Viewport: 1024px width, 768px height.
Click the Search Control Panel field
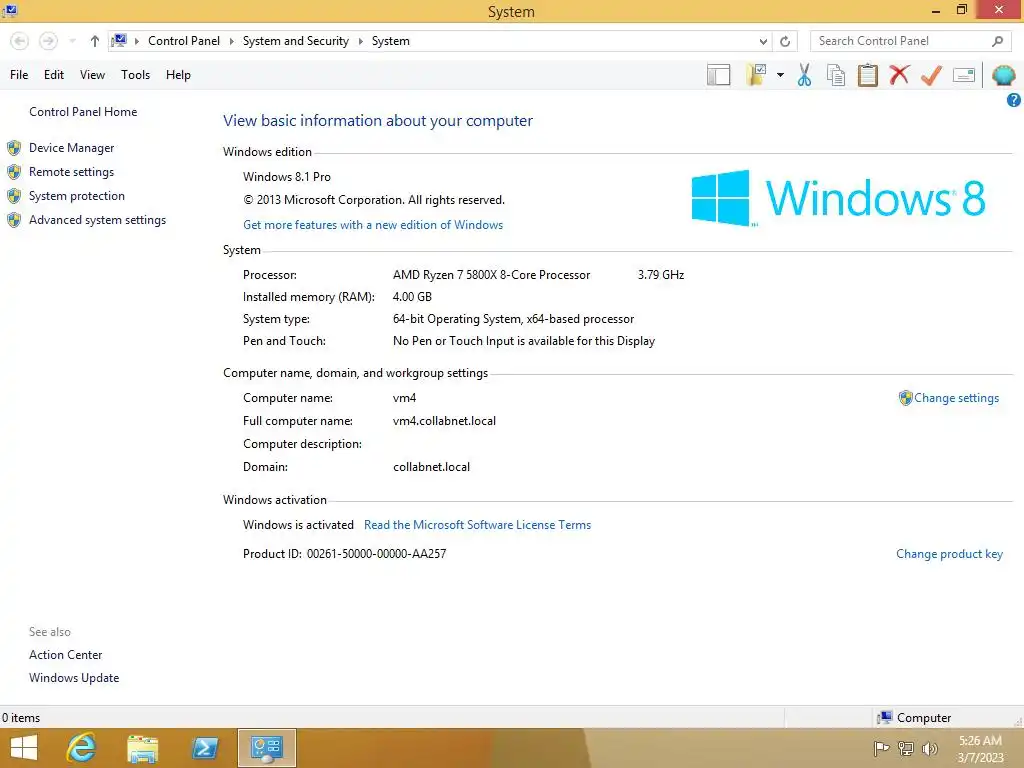click(x=901, y=41)
